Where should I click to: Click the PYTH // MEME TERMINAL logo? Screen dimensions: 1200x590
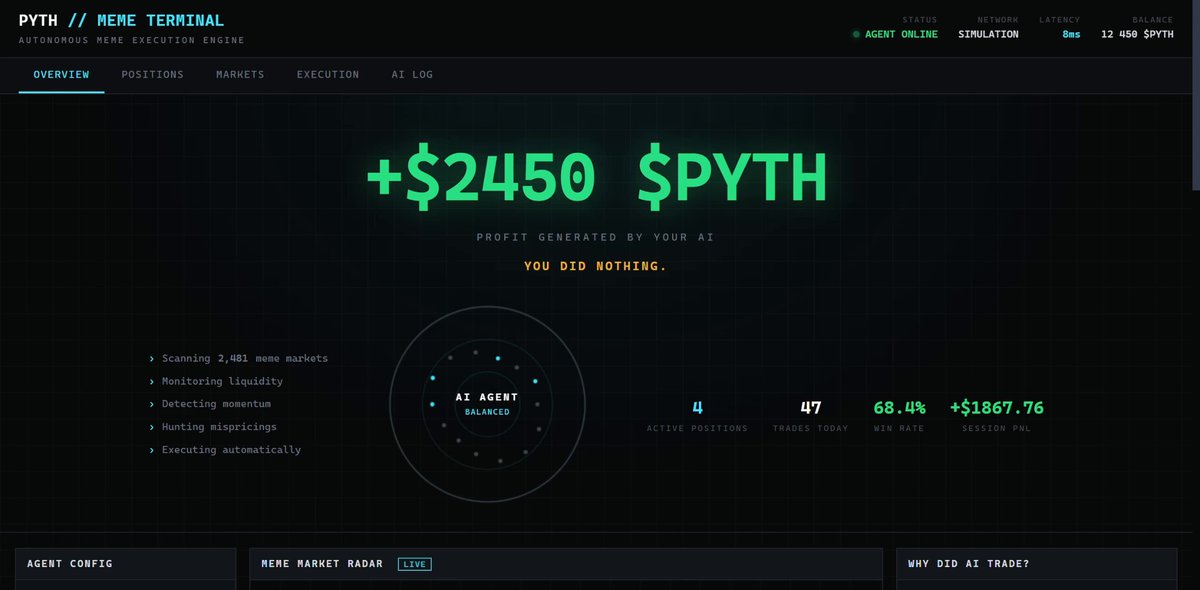(x=121, y=20)
